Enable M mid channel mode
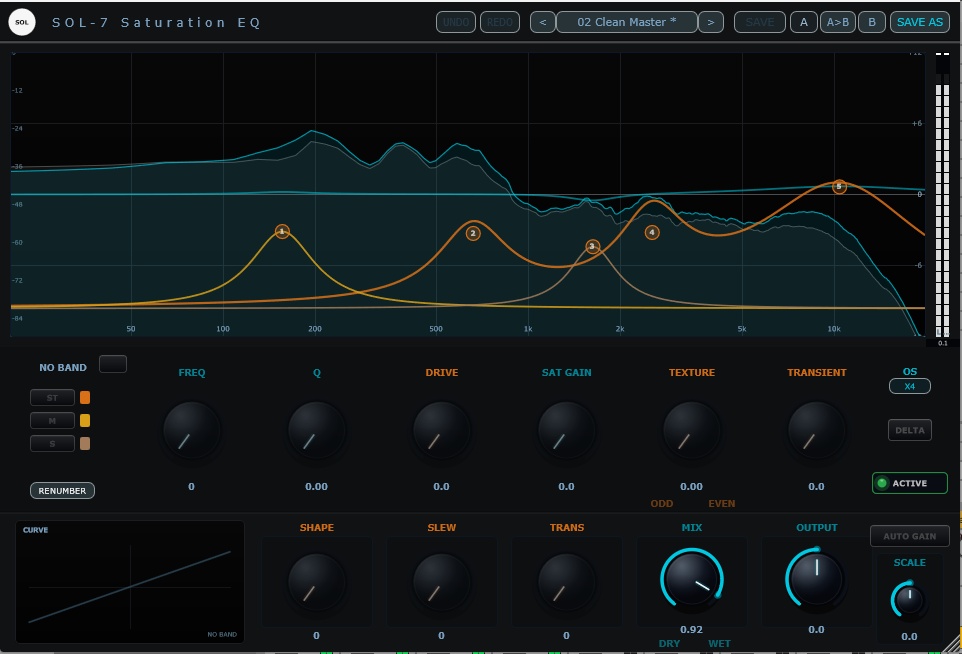 click(52, 420)
